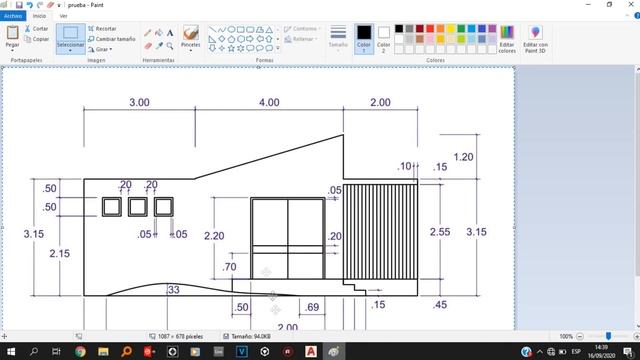Pick the yellow color swatch
This screenshot has width=640, height=360.
451,29
